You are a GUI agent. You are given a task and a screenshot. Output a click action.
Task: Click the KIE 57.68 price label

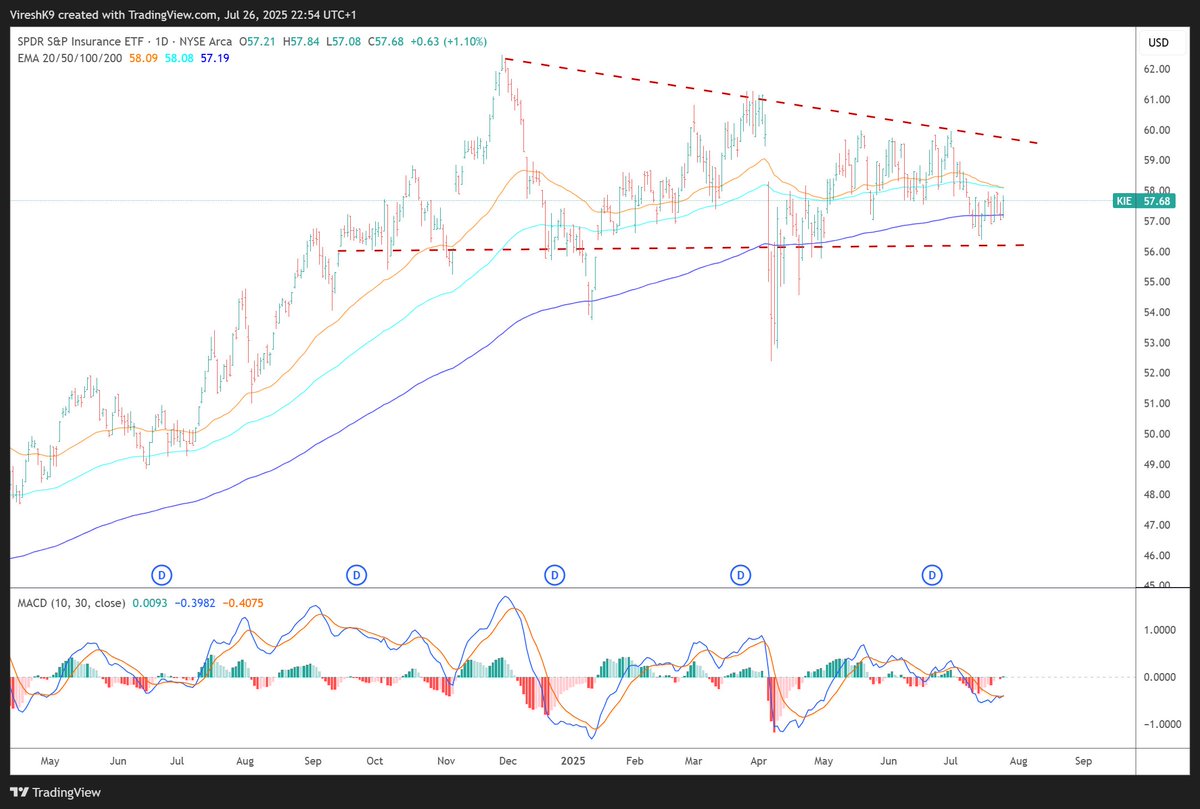tap(1143, 201)
